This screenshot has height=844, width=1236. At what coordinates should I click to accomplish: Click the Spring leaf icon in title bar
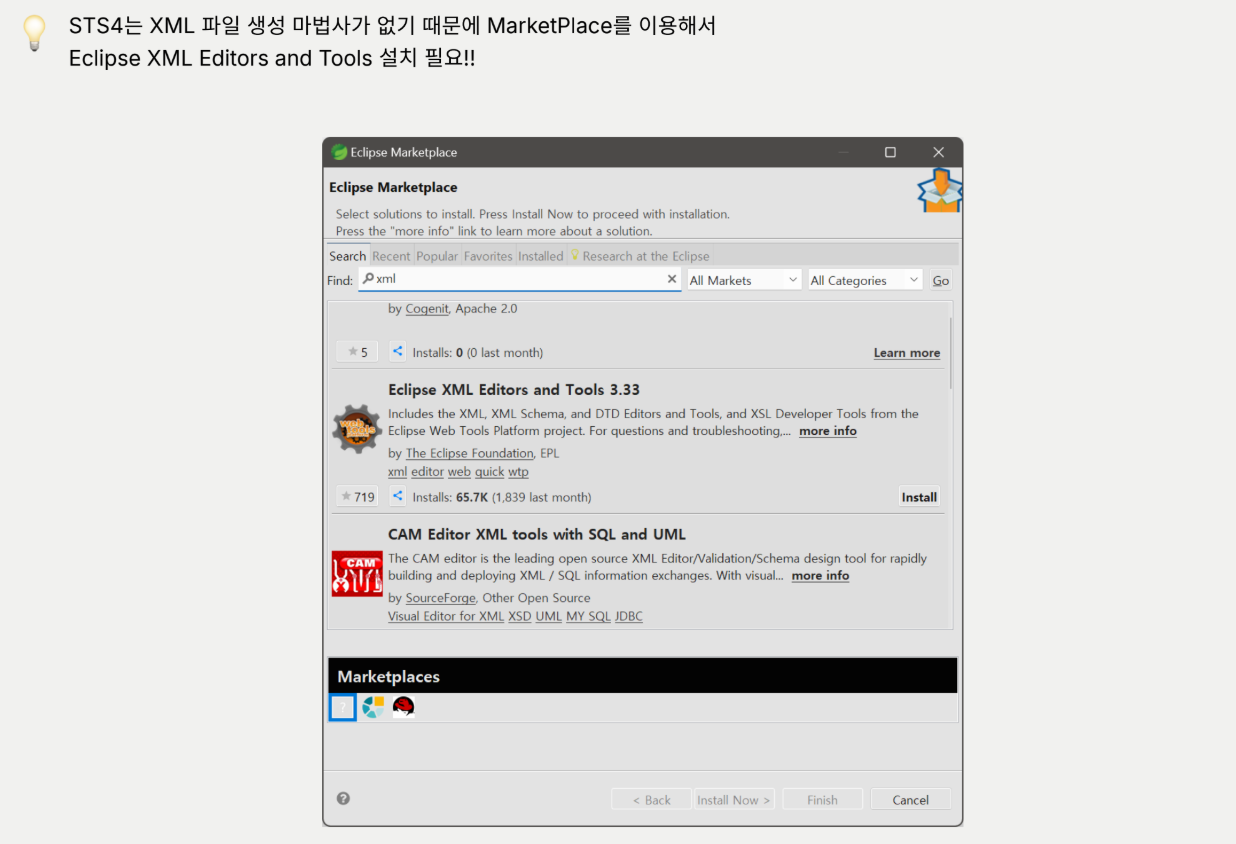click(x=339, y=152)
